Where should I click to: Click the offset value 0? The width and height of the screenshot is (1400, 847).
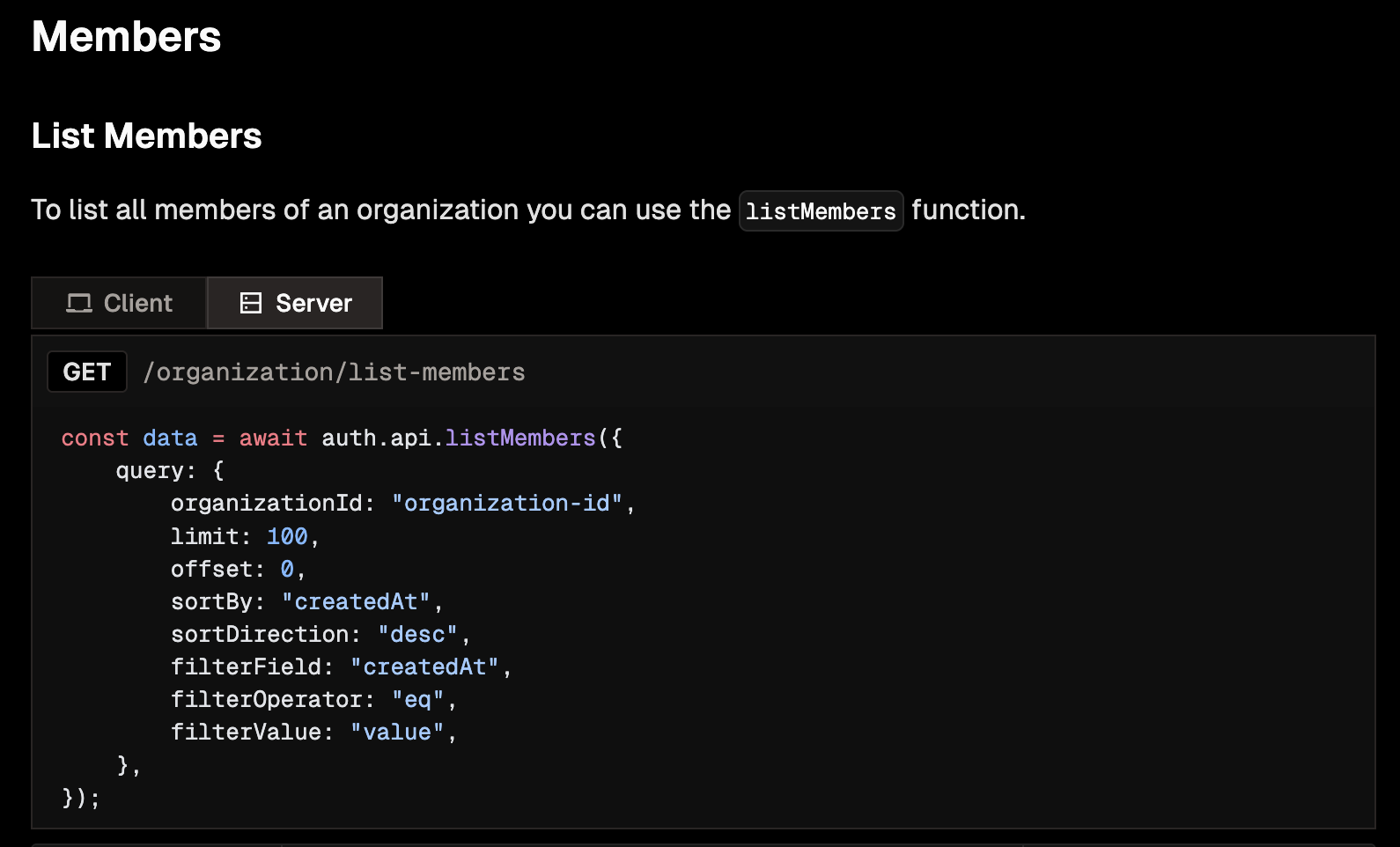coord(287,570)
